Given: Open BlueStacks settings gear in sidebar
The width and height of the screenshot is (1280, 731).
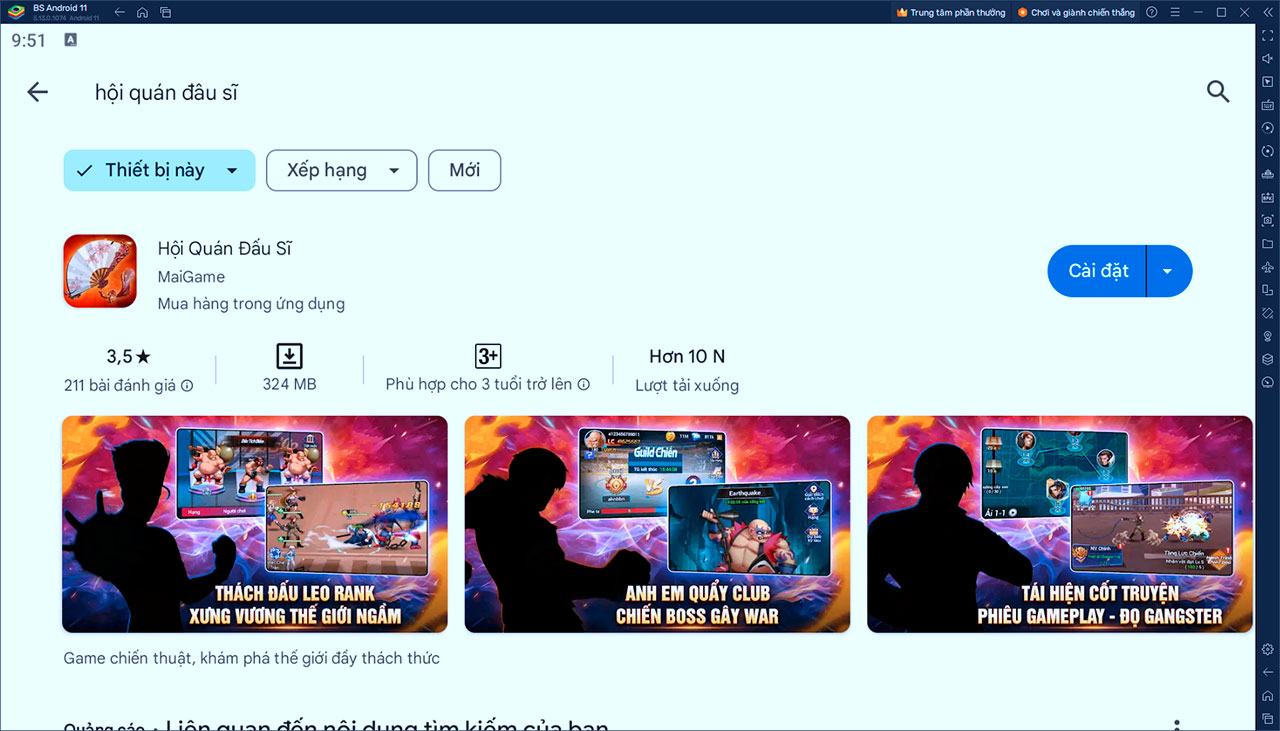Looking at the screenshot, I should (x=1267, y=649).
